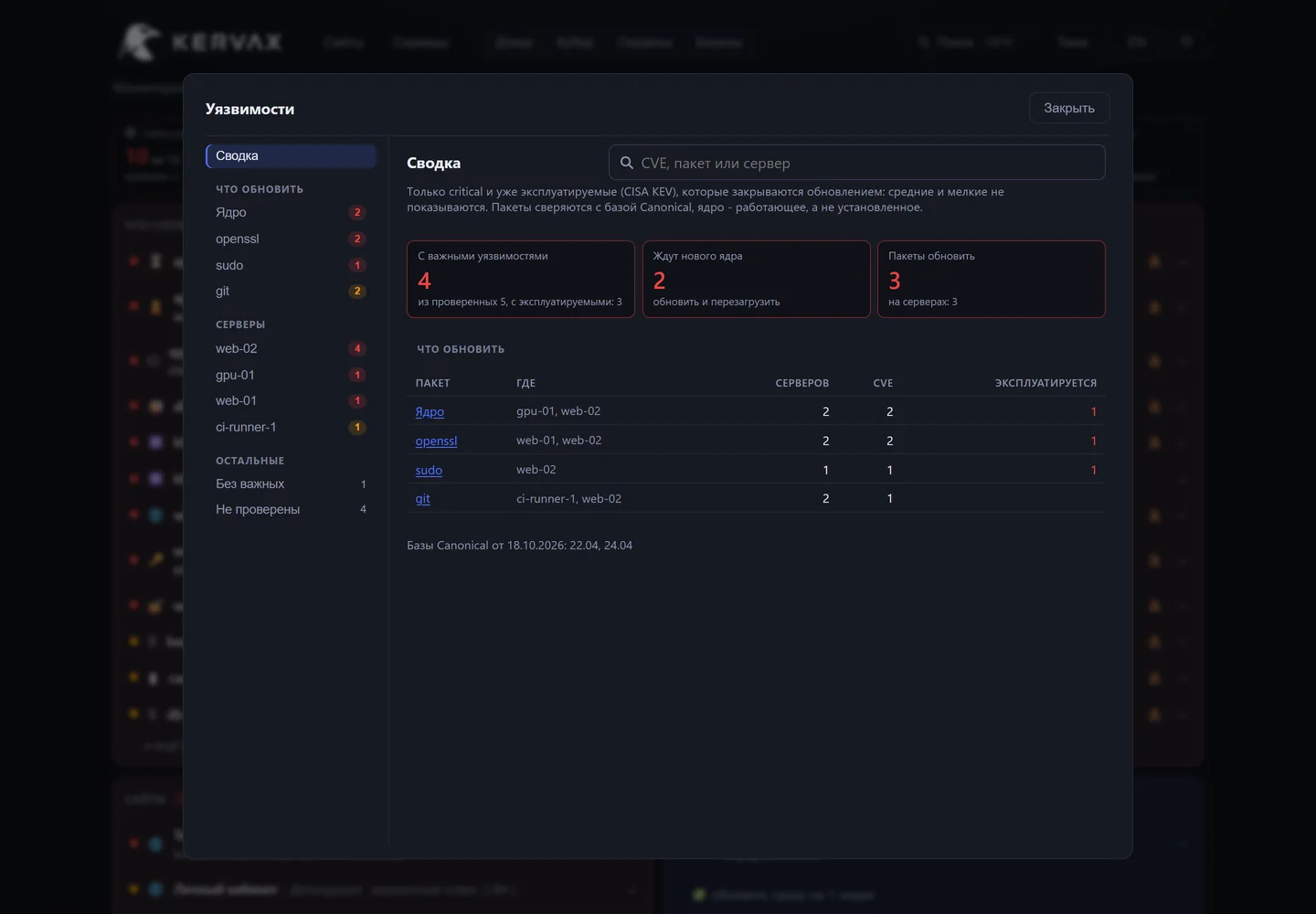Click the red exploited count in the openssl row
Screen dimensions: 1316x914
pyautogui.click(x=1093, y=441)
